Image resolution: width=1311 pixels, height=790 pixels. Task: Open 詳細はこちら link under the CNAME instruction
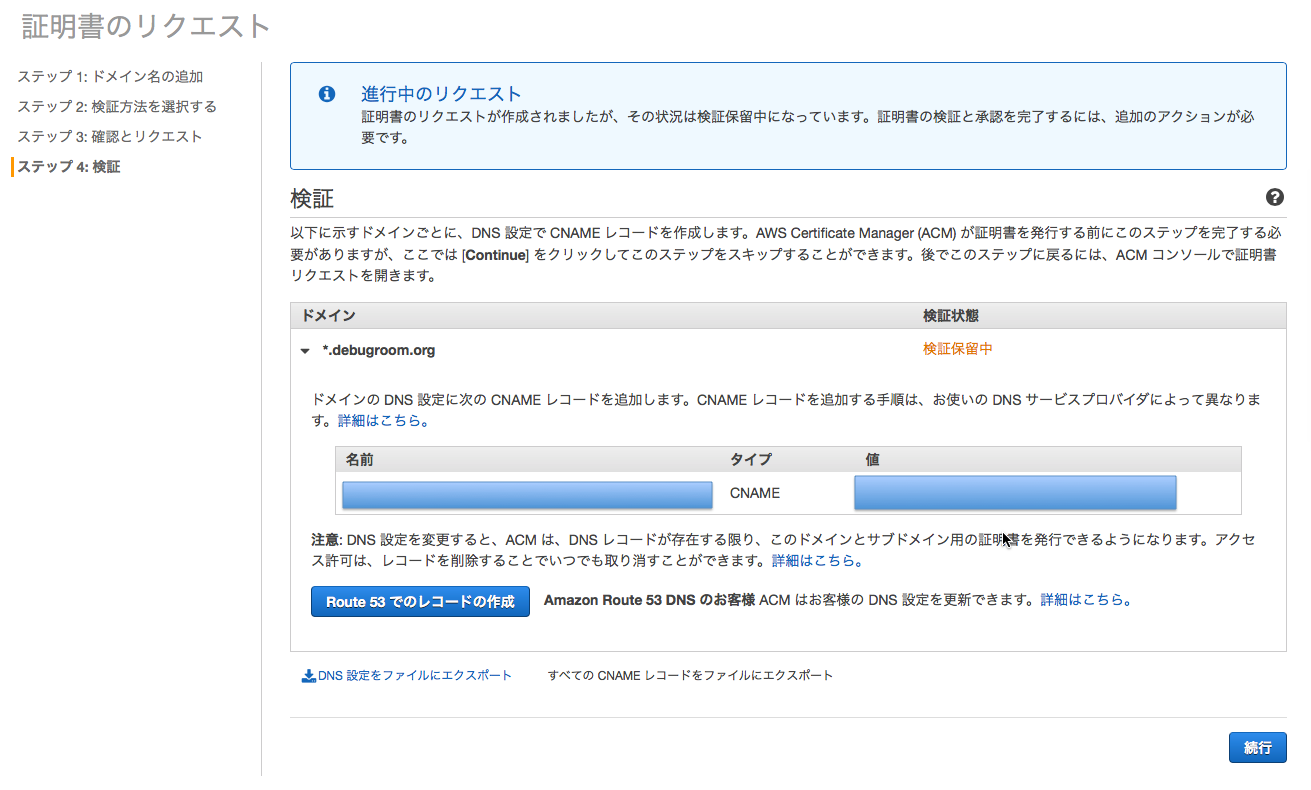pos(384,421)
